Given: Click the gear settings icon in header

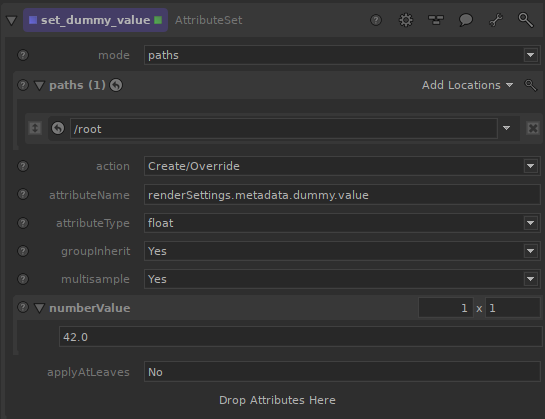Looking at the screenshot, I should [406, 20].
